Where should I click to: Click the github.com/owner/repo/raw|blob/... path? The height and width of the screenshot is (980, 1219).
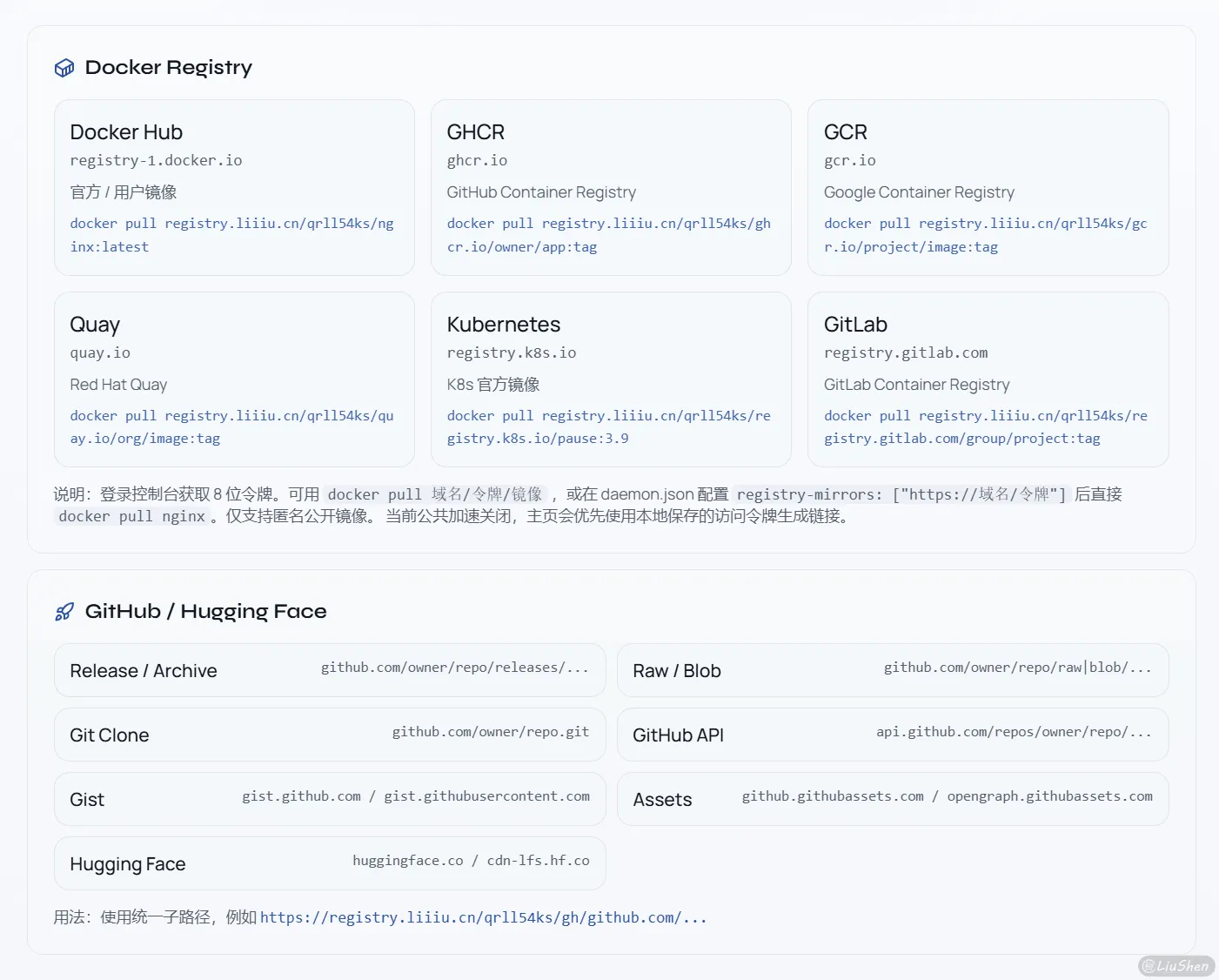tap(1018, 668)
